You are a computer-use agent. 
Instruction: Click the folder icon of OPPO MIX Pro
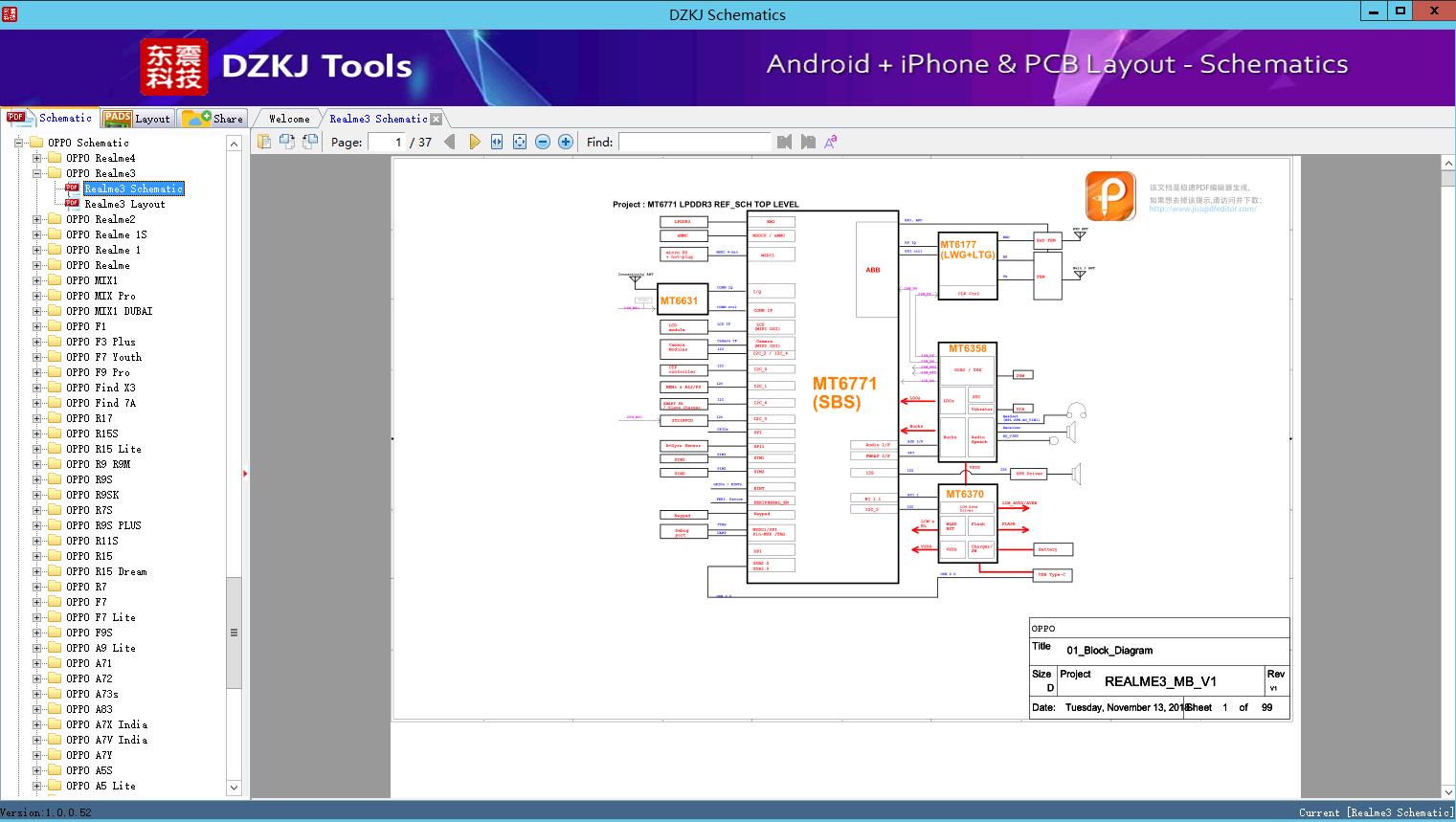click(x=56, y=296)
